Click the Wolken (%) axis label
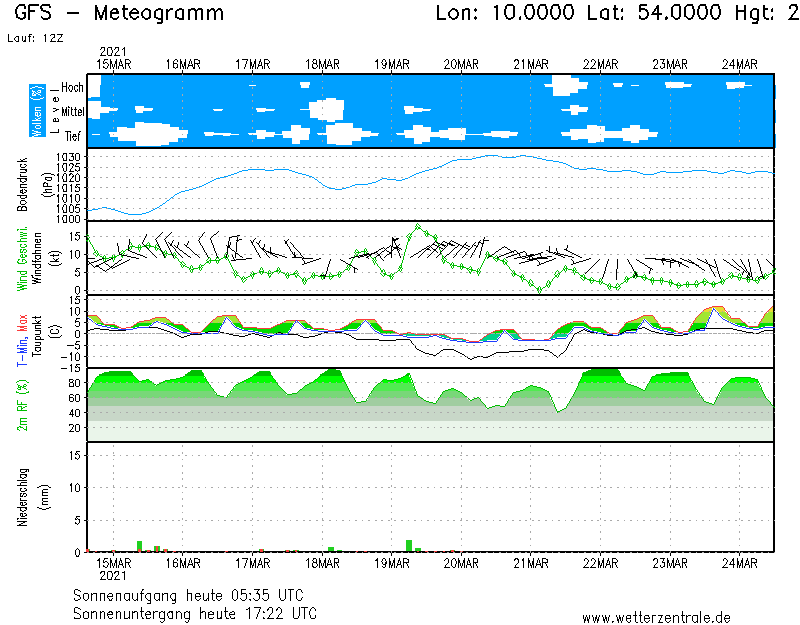The height and width of the screenshot is (625, 800). (38, 111)
